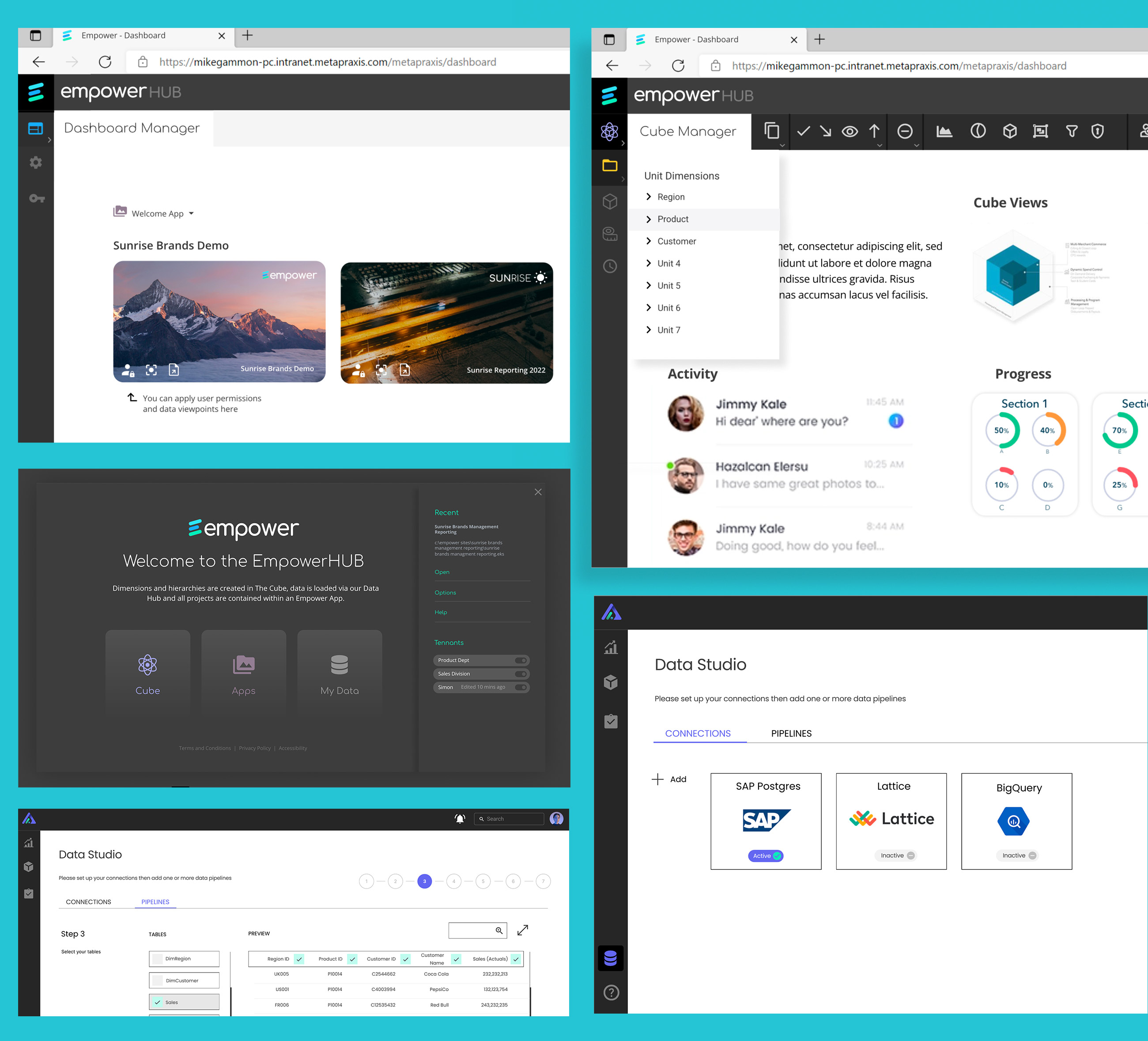Image resolution: width=1148 pixels, height=1041 pixels.
Task: Click the notification bell in Data Studio header
Action: [460, 819]
